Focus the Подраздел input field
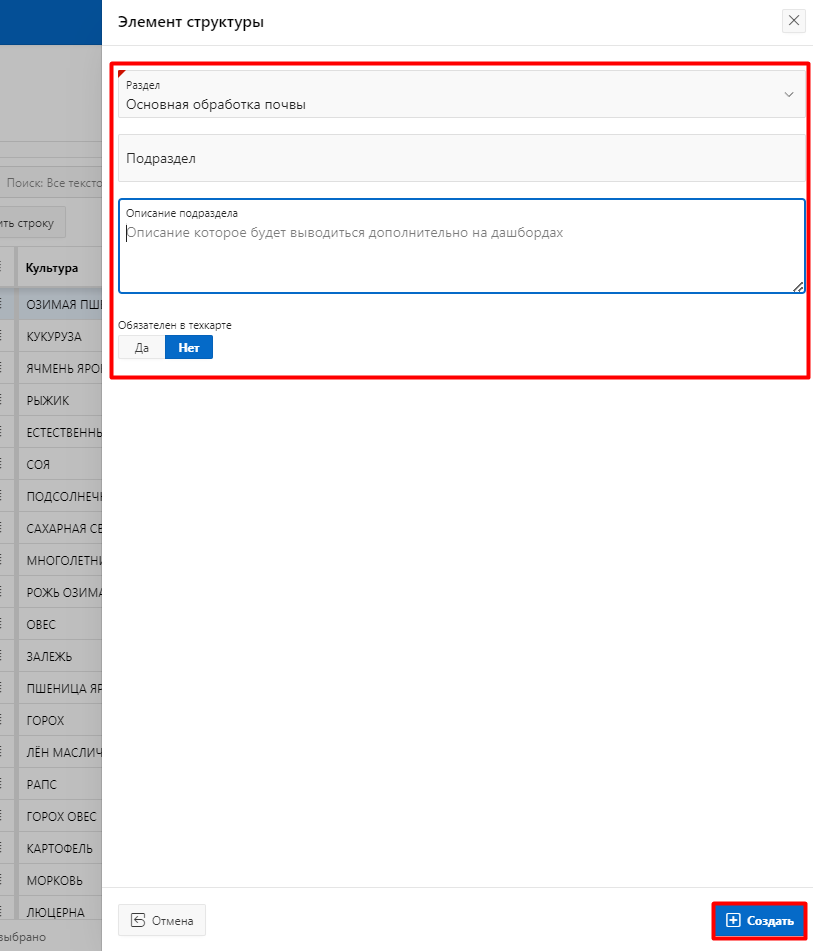This screenshot has height=951, width=813. tap(461, 158)
